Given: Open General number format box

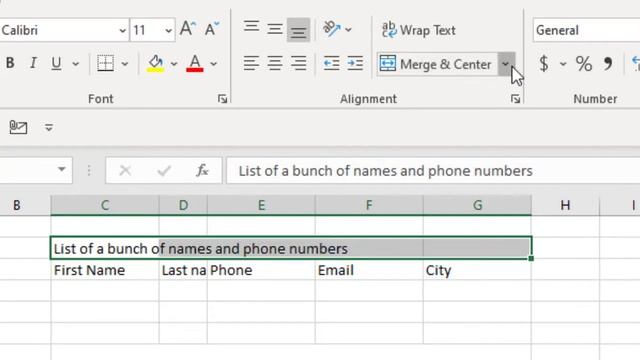Looking at the screenshot, I should point(586,30).
